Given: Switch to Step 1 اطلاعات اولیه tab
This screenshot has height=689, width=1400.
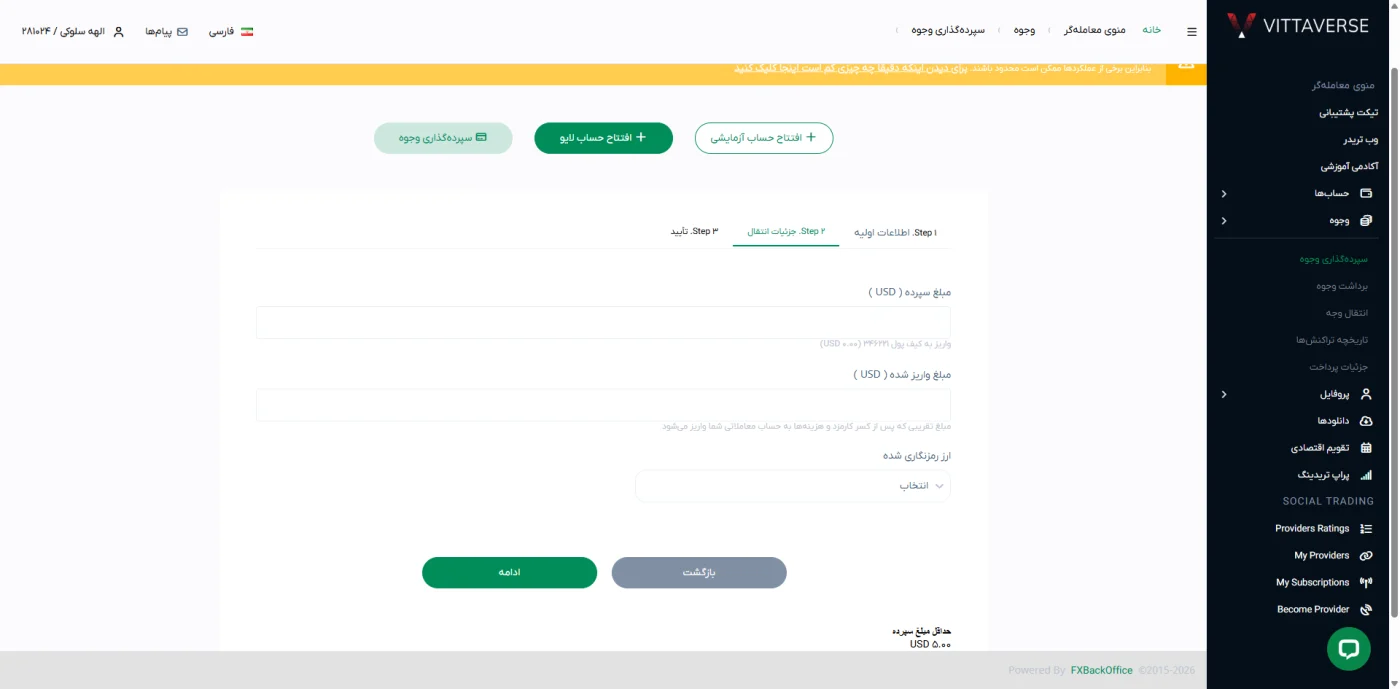Looking at the screenshot, I should point(895,232).
